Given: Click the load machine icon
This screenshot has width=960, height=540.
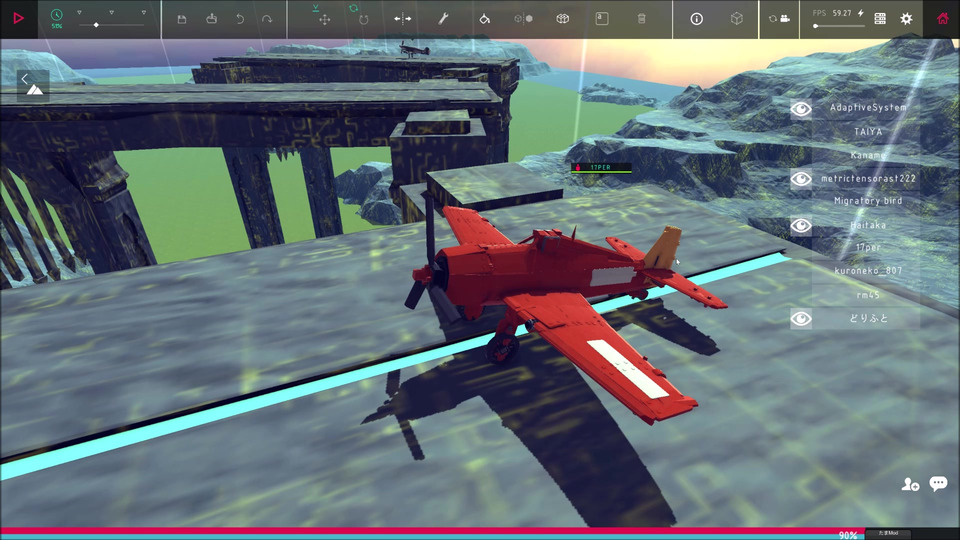Looking at the screenshot, I should 211,18.
